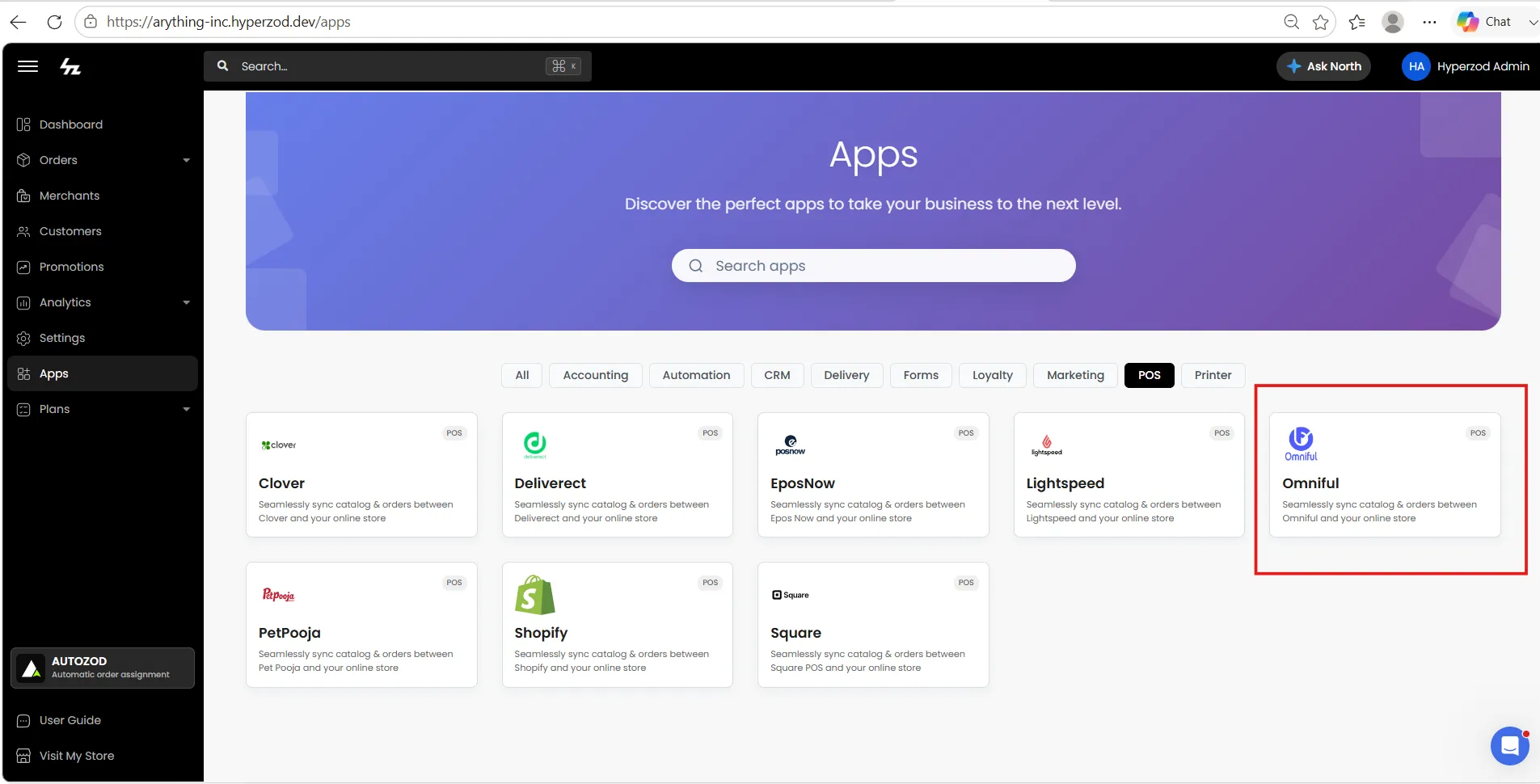1540x784 pixels.
Task: Click the Clover app logo
Action: coord(279,445)
